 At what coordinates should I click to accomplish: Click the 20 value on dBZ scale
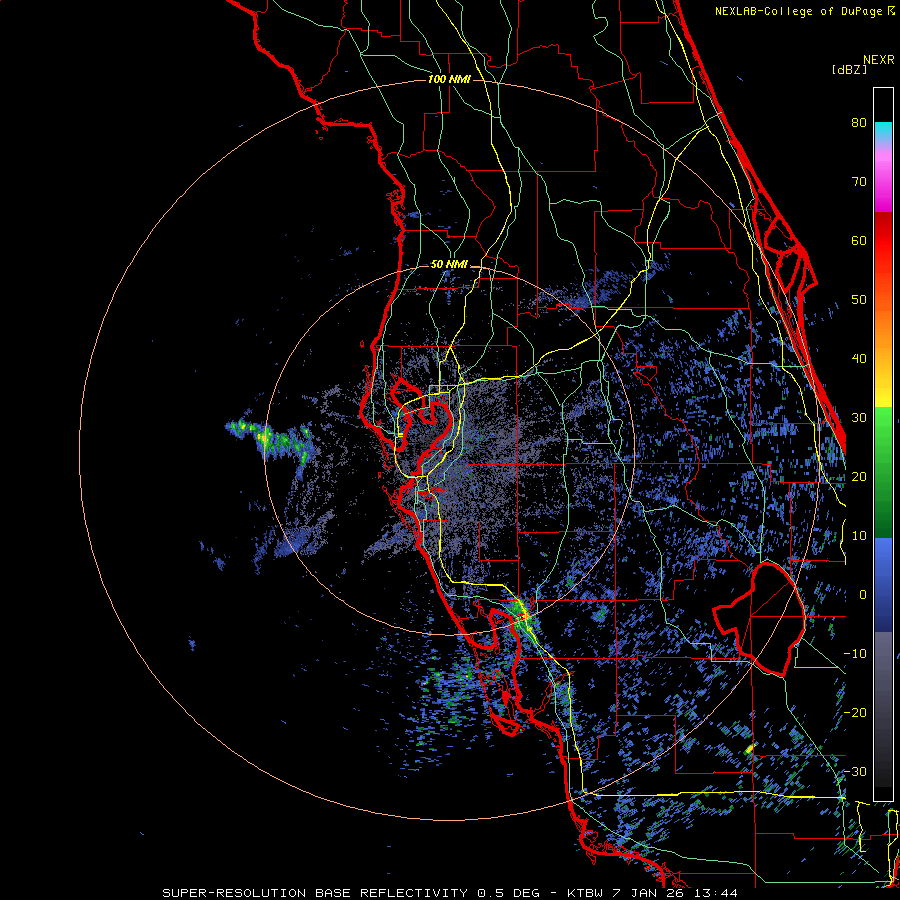(859, 477)
